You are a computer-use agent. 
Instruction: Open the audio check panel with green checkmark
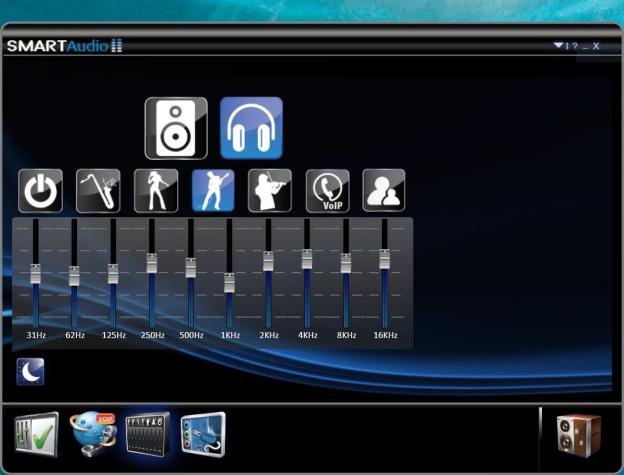(x=36, y=435)
